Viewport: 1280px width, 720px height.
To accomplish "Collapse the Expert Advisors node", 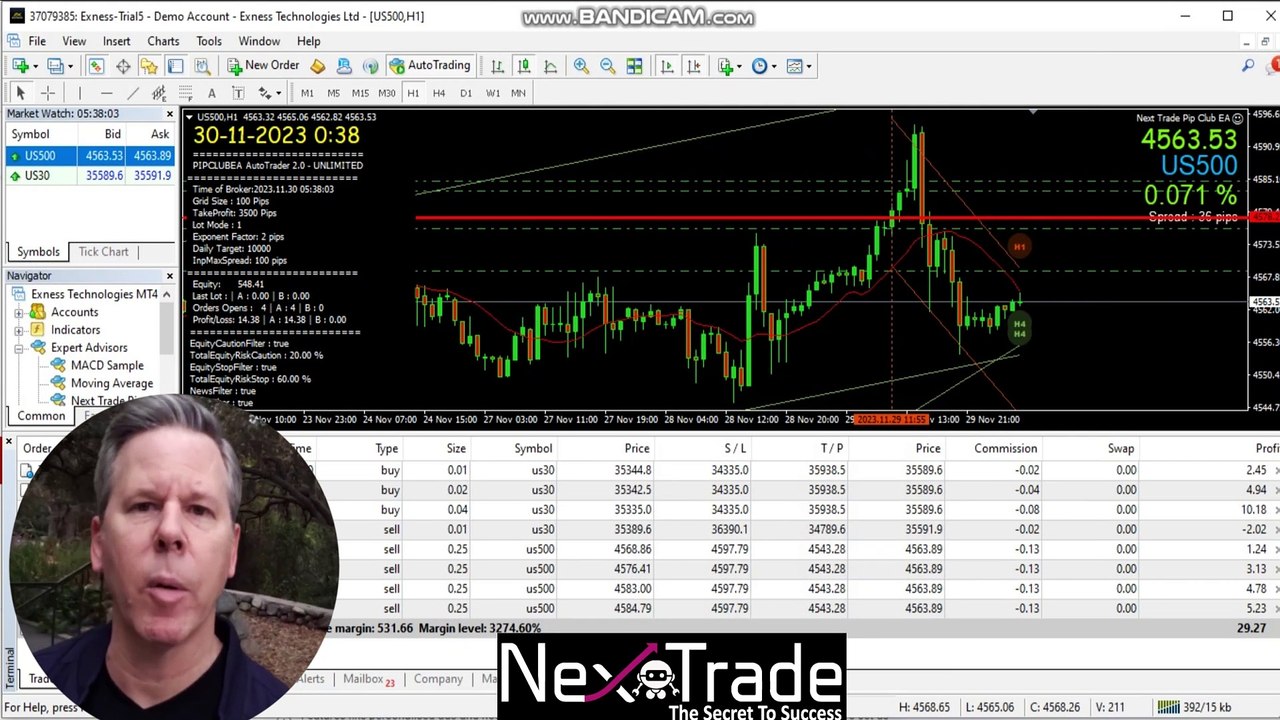I will [x=19, y=348].
